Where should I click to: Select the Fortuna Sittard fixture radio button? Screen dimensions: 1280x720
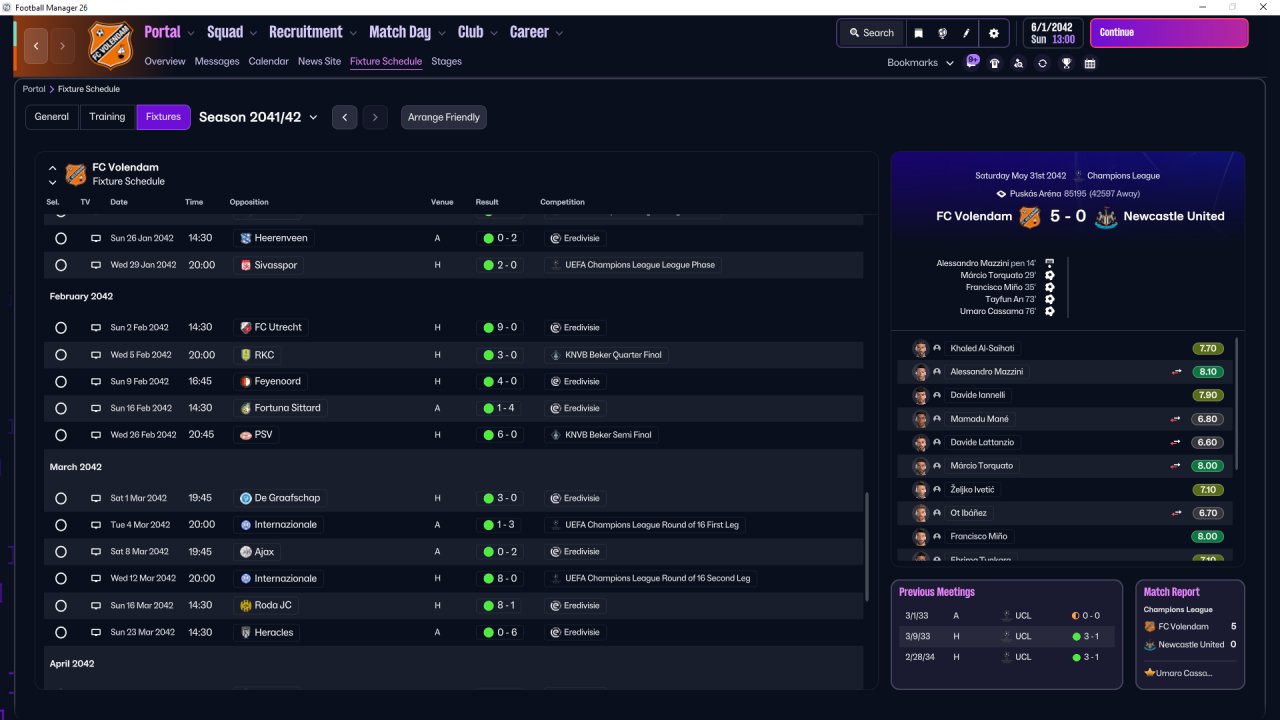61,408
